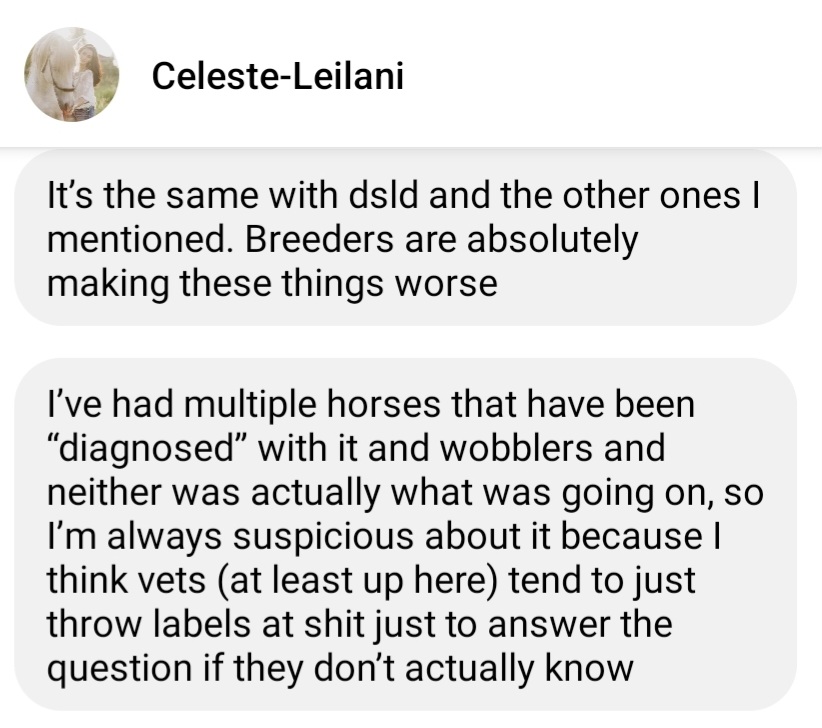The height and width of the screenshot is (728, 822).
Task: Click the word "question" on last line
Action: pyautogui.click(x=120, y=671)
